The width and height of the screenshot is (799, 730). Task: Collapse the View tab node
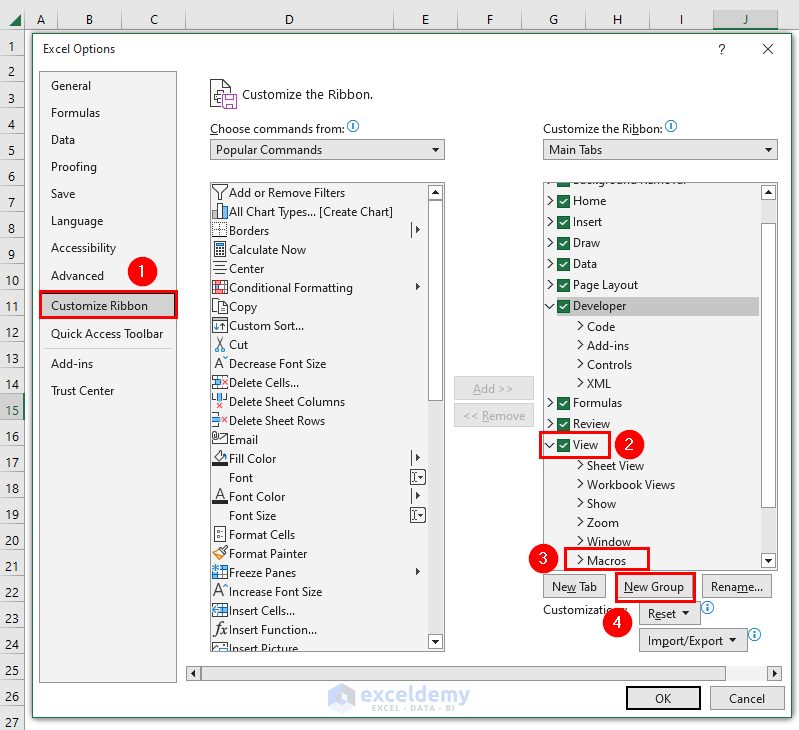click(550, 445)
